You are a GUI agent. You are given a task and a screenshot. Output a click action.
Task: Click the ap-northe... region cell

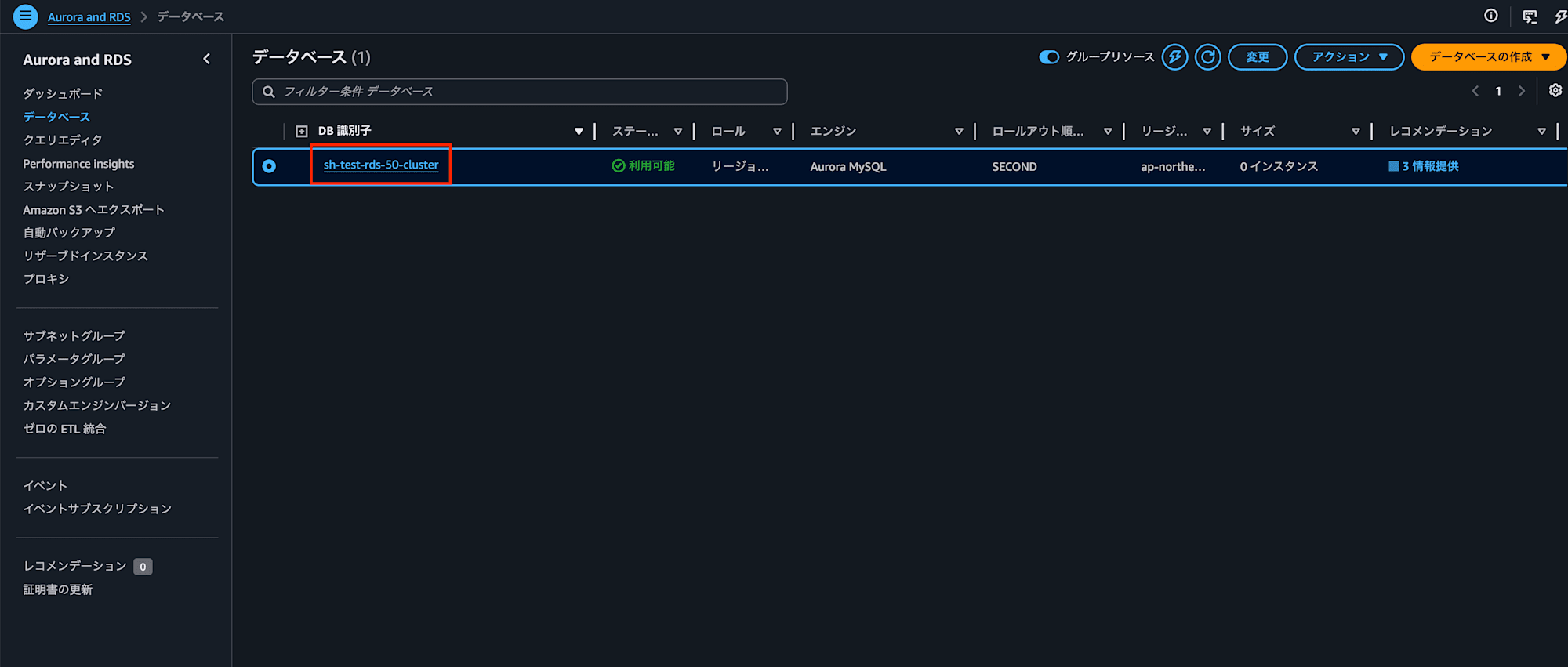[1173, 166]
